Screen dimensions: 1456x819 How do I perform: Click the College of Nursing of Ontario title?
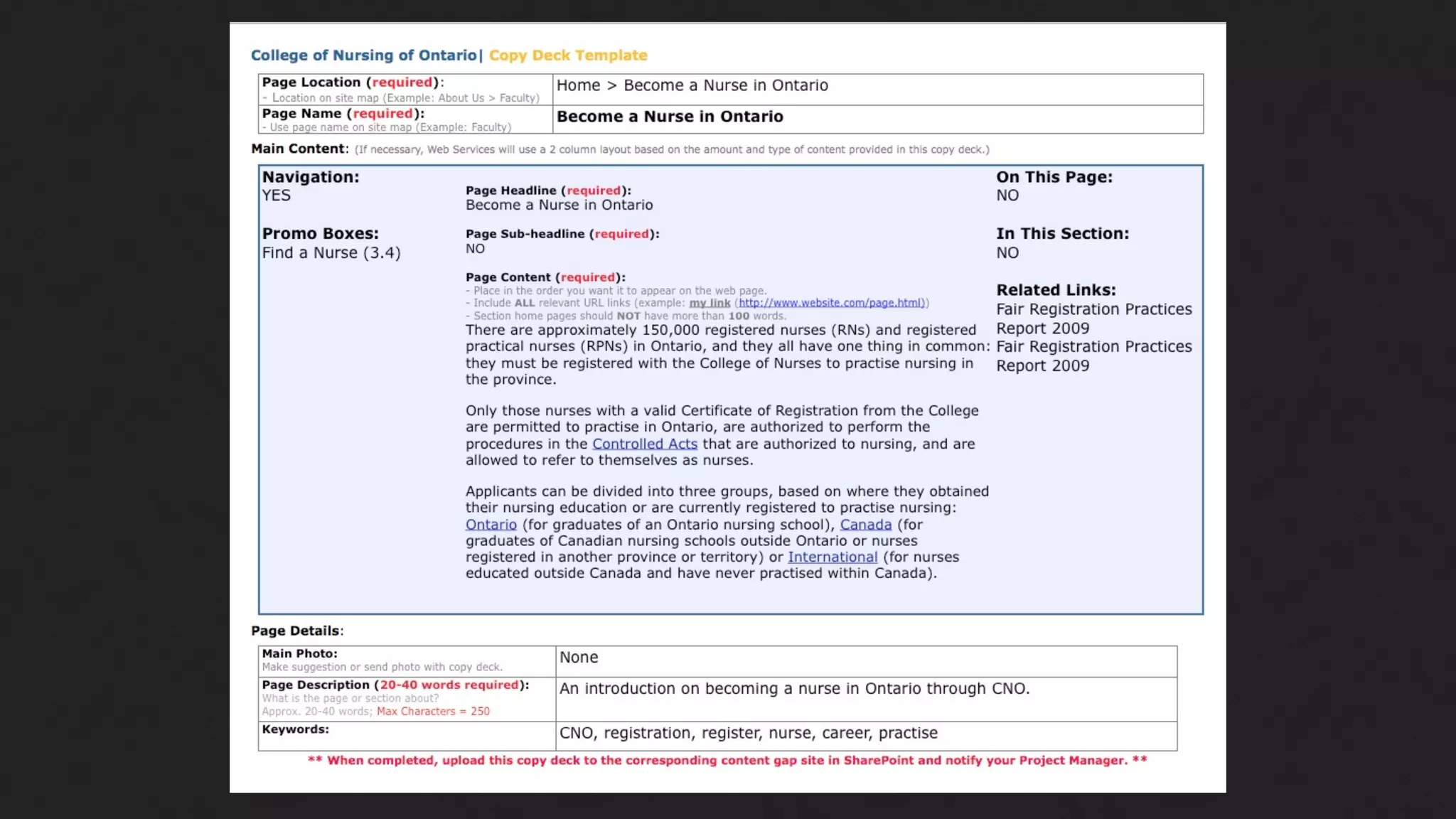[363, 55]
